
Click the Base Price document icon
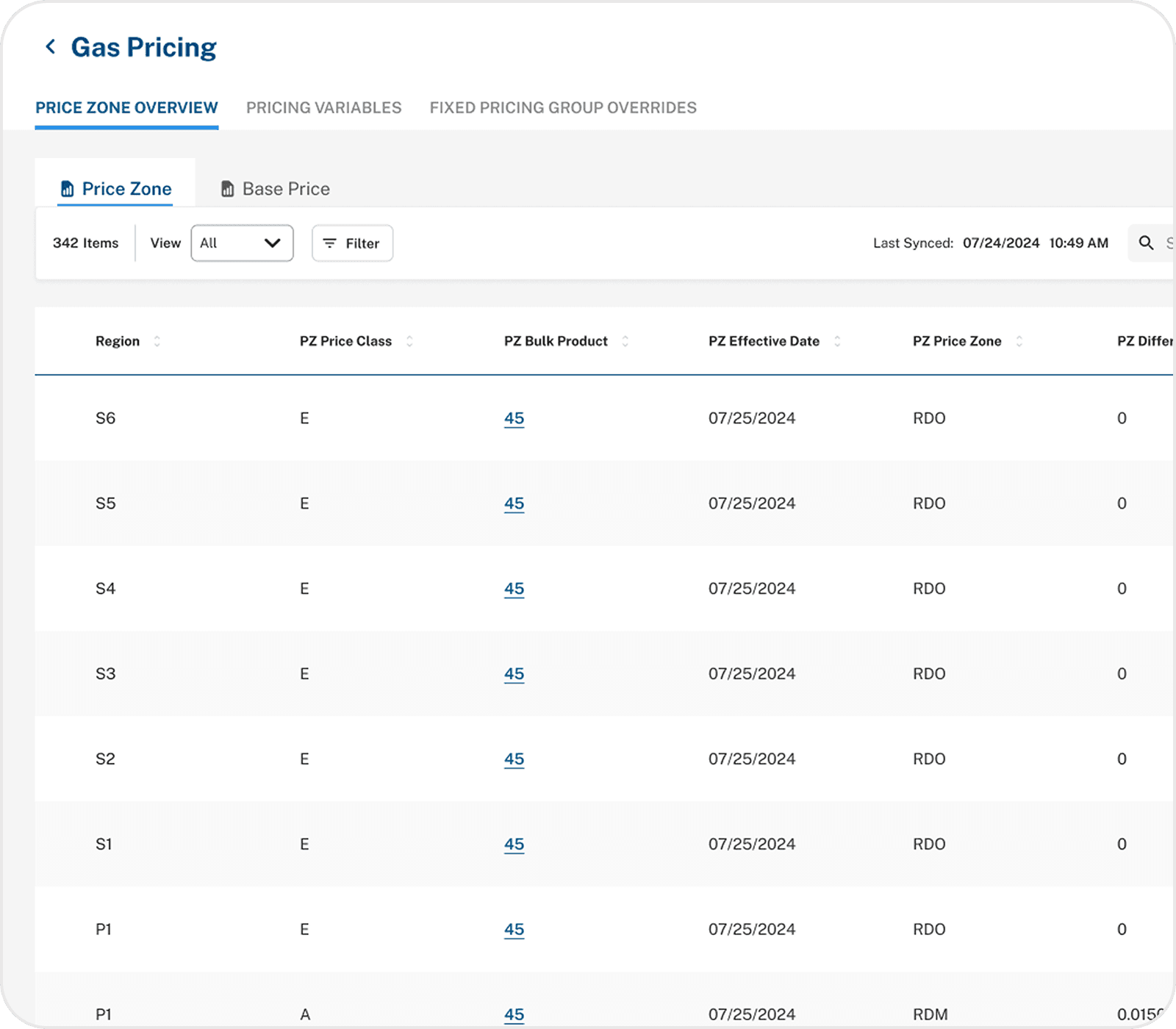pos(228,189)
